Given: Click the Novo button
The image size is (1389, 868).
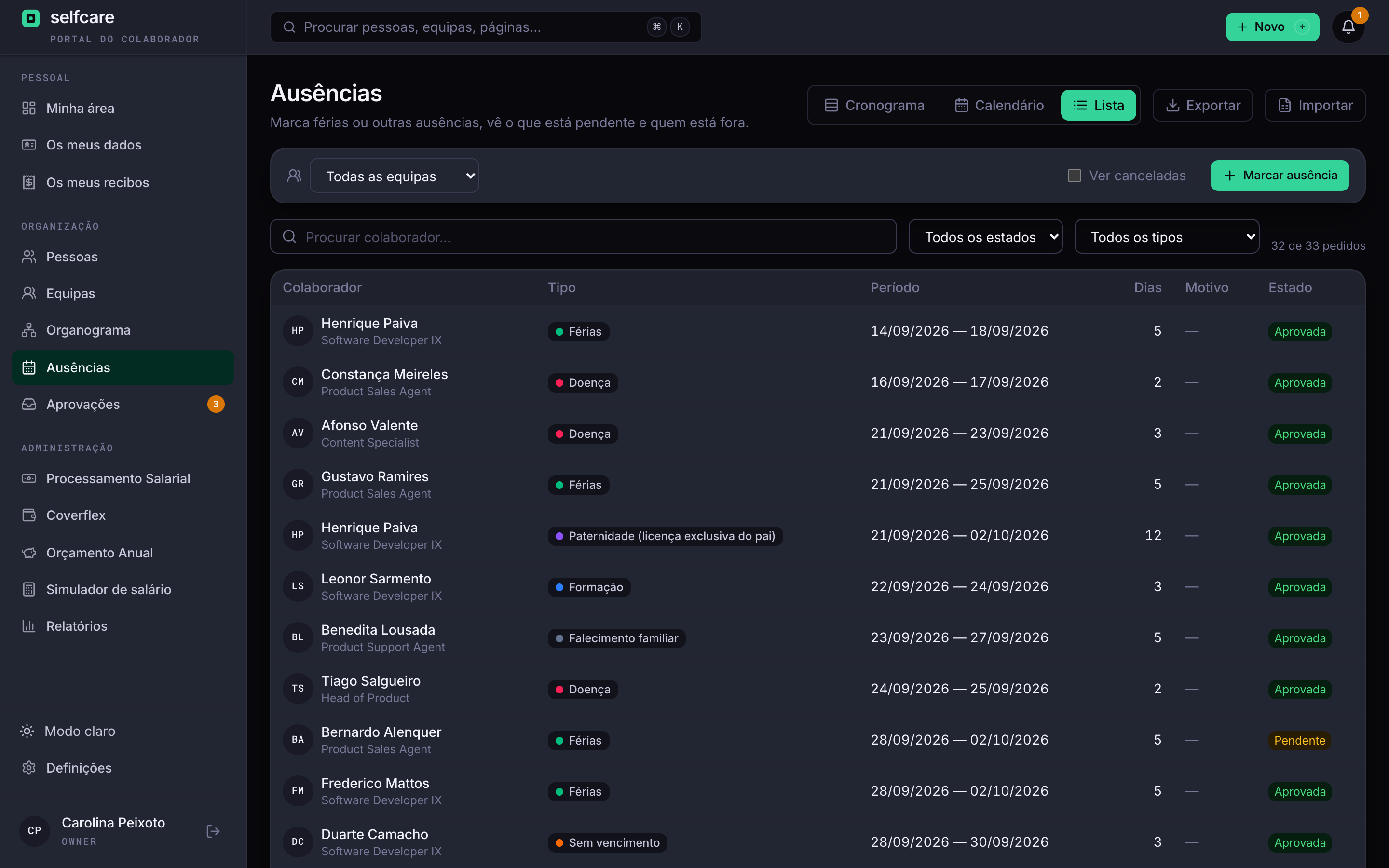Looking at the screenshot, I should (x=1272, y=27).
